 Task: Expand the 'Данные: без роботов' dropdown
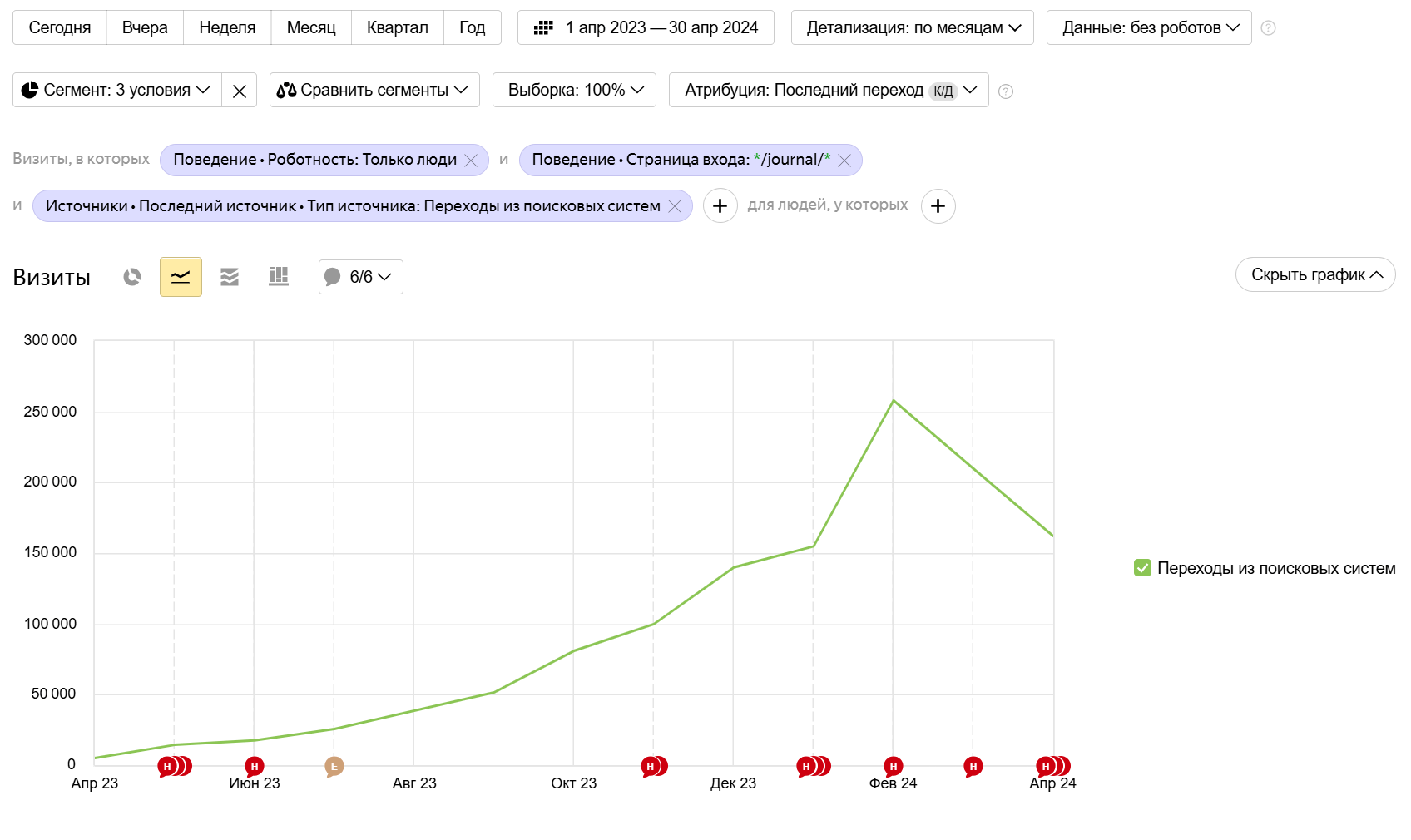[1148, 27]
